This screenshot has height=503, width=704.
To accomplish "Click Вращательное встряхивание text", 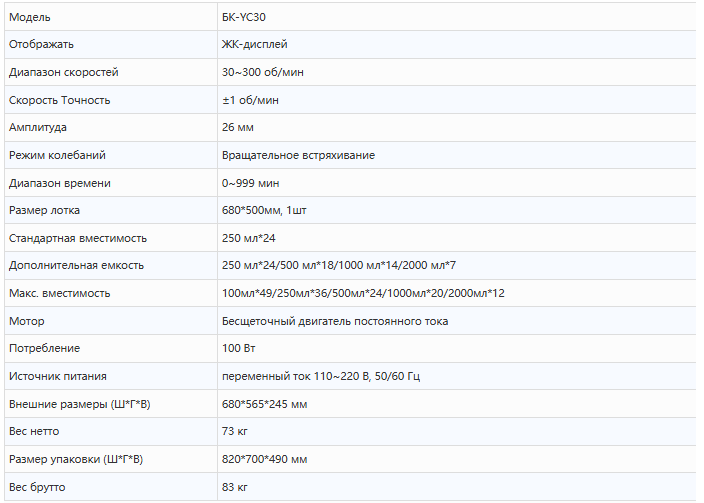I will 298,155.
